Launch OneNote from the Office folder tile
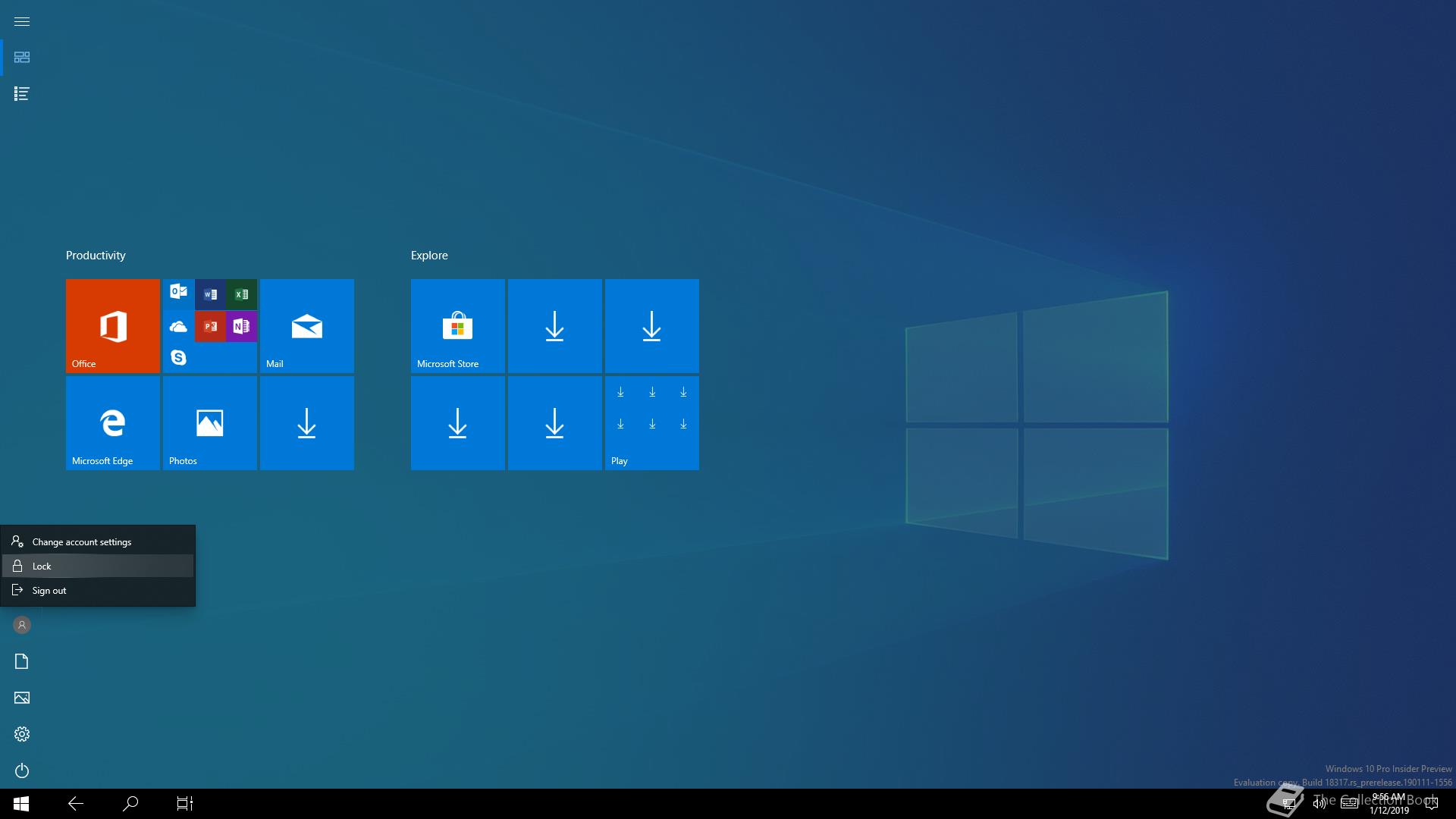Viewport: 1456px width, 819px height. point(241,327)
